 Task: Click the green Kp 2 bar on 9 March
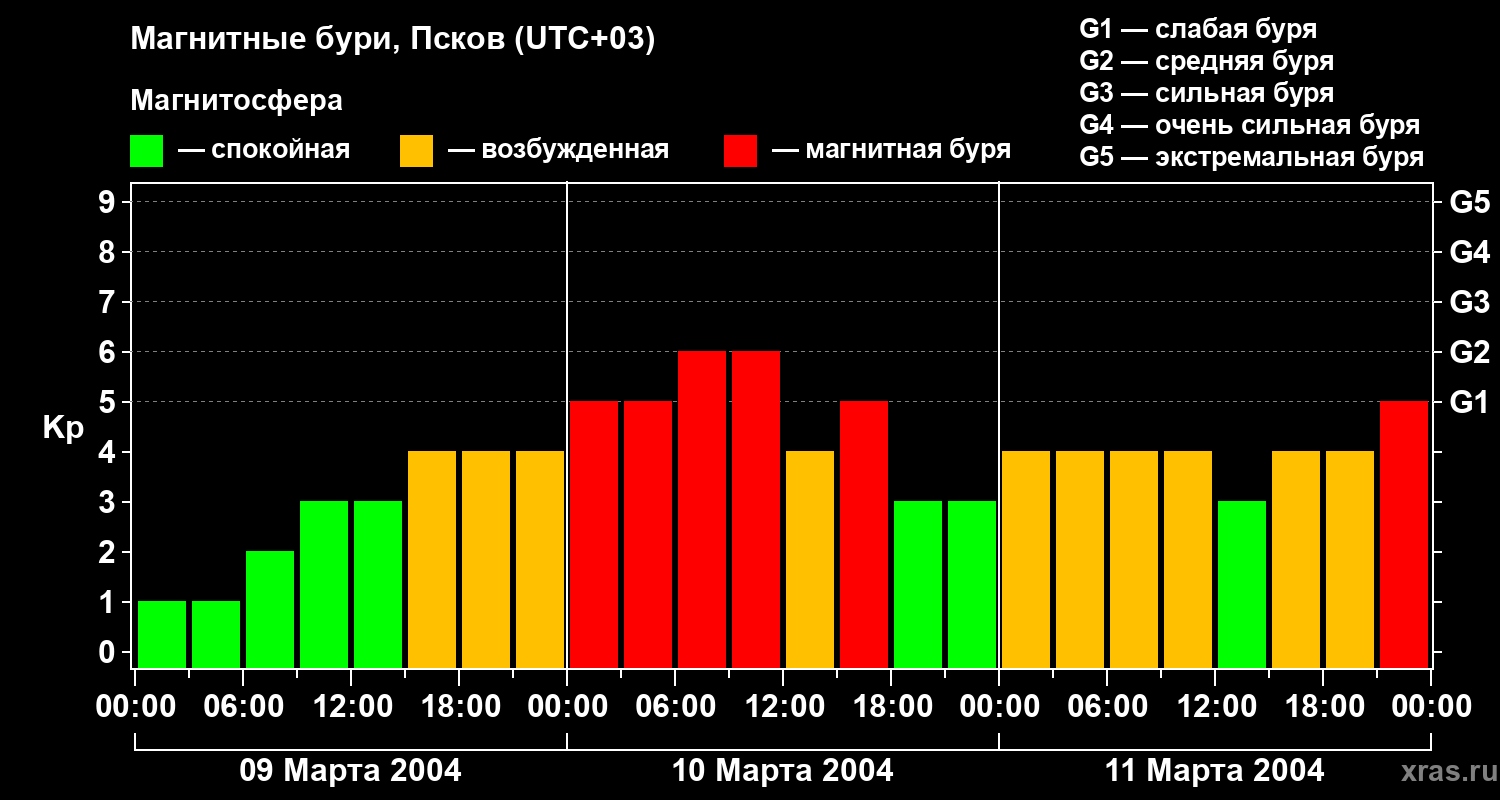[270, 609]
